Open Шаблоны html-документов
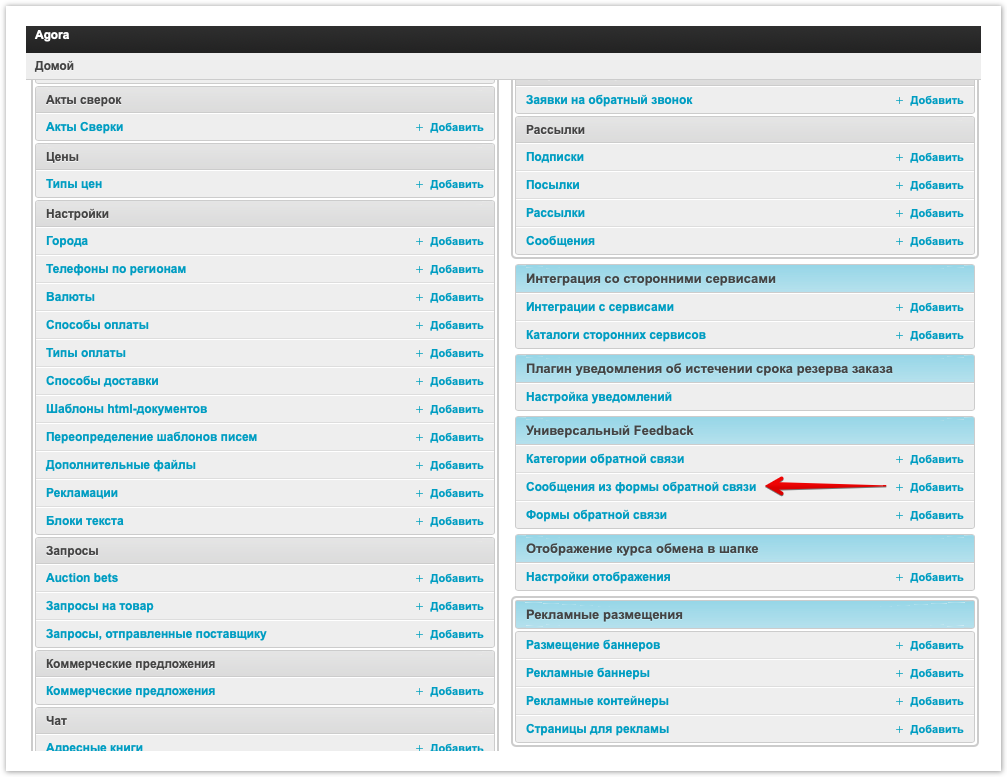 coord(127,409)
